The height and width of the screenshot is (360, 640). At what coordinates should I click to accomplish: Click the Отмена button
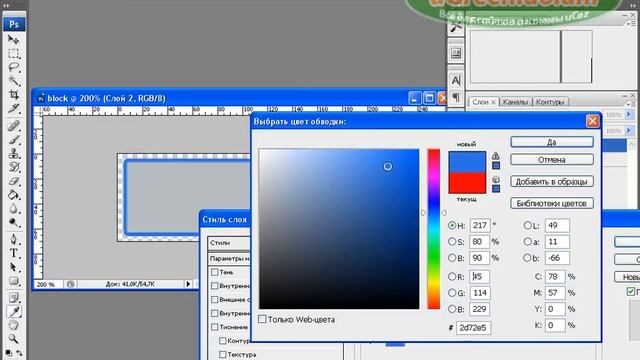(x=552, y=160)
